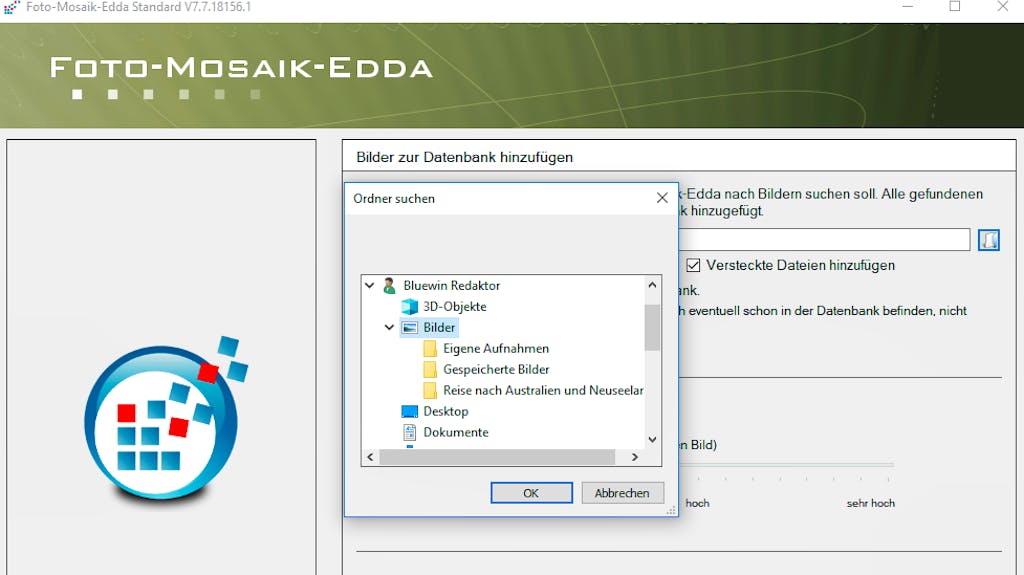Cancel dialog with Abbrechen button
This screenshot has height=575, width=1024.
[622, 493]
